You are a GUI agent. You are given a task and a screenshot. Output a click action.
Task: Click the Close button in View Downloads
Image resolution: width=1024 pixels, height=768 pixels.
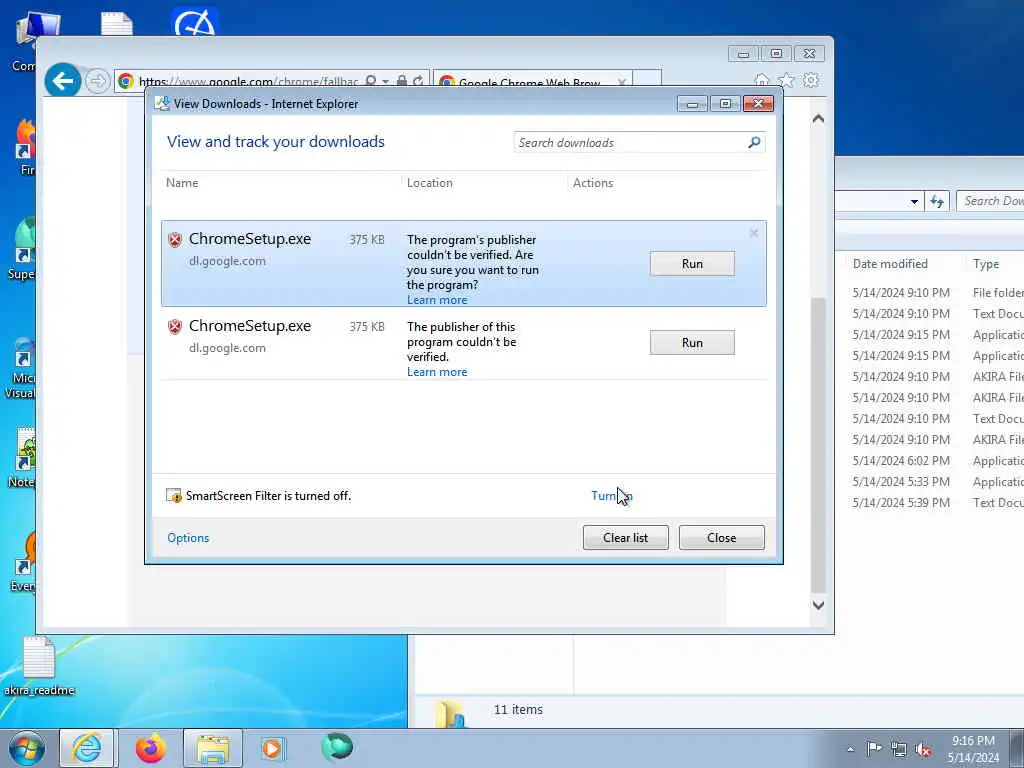722,537
